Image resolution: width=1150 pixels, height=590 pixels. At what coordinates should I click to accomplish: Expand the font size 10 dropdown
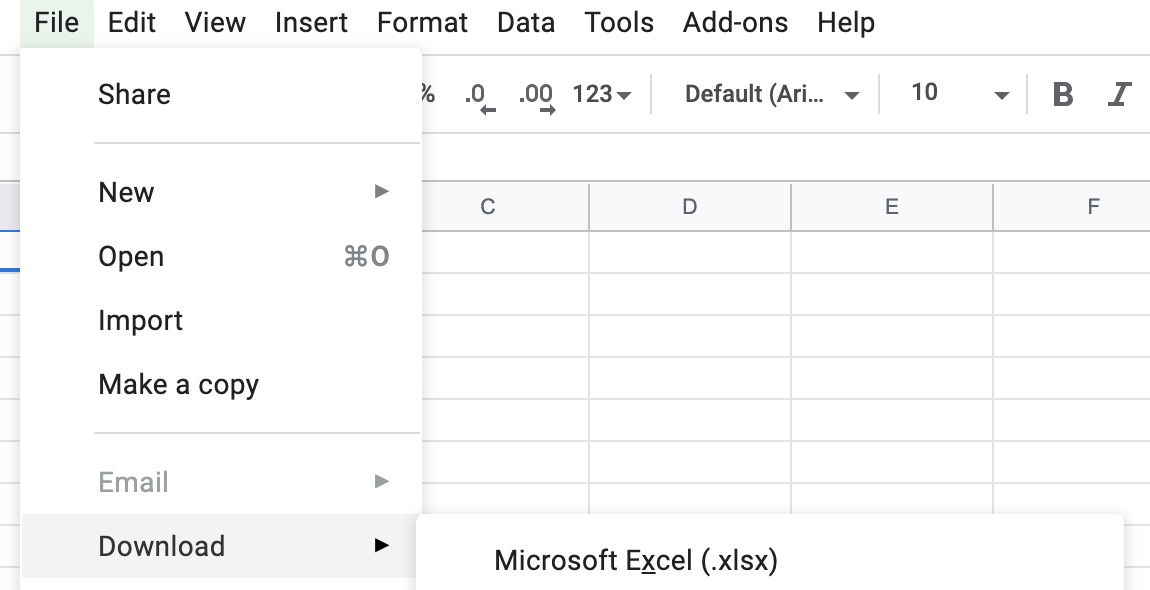pyautogui.click(x=958, y=94)
